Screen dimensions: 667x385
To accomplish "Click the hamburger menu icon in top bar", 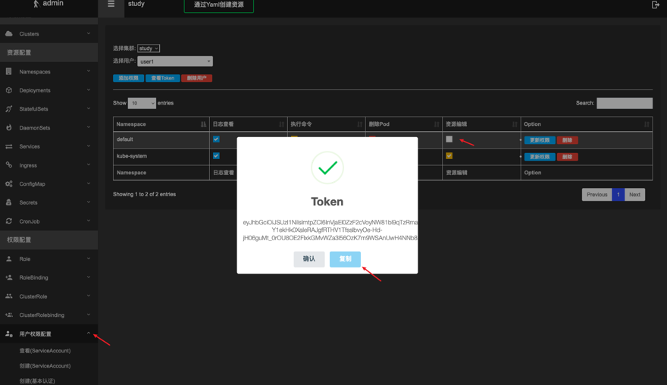I will coord(111,4).
